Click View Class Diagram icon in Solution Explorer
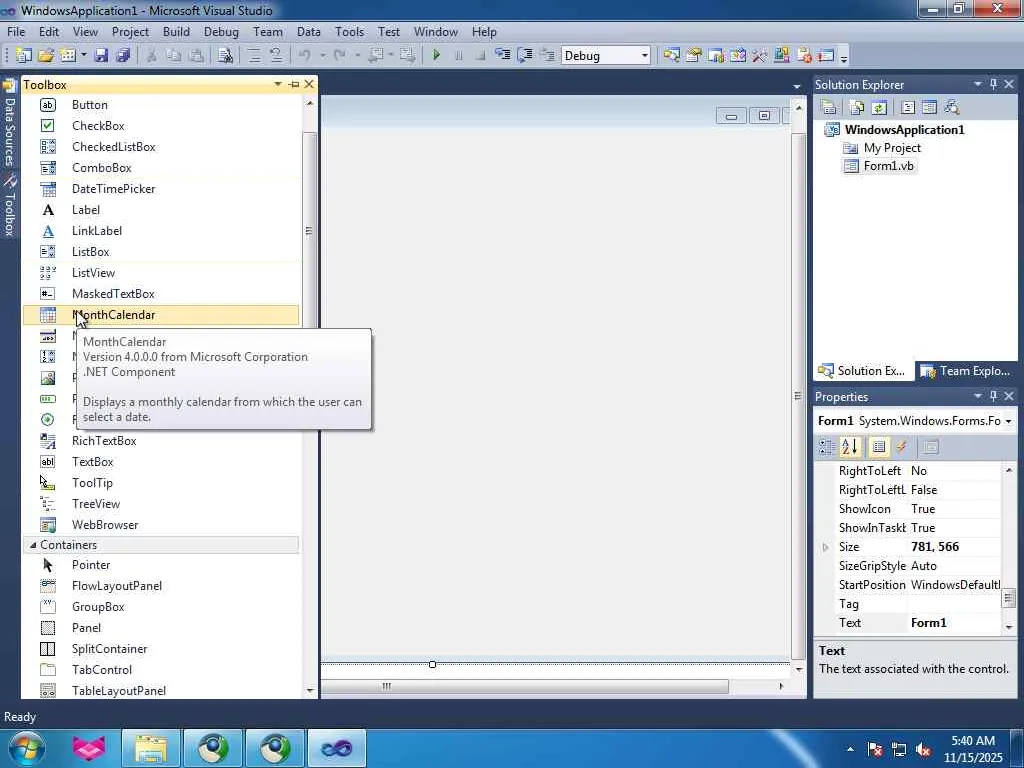Screen dimensions: 1024x768 (952, 108)
